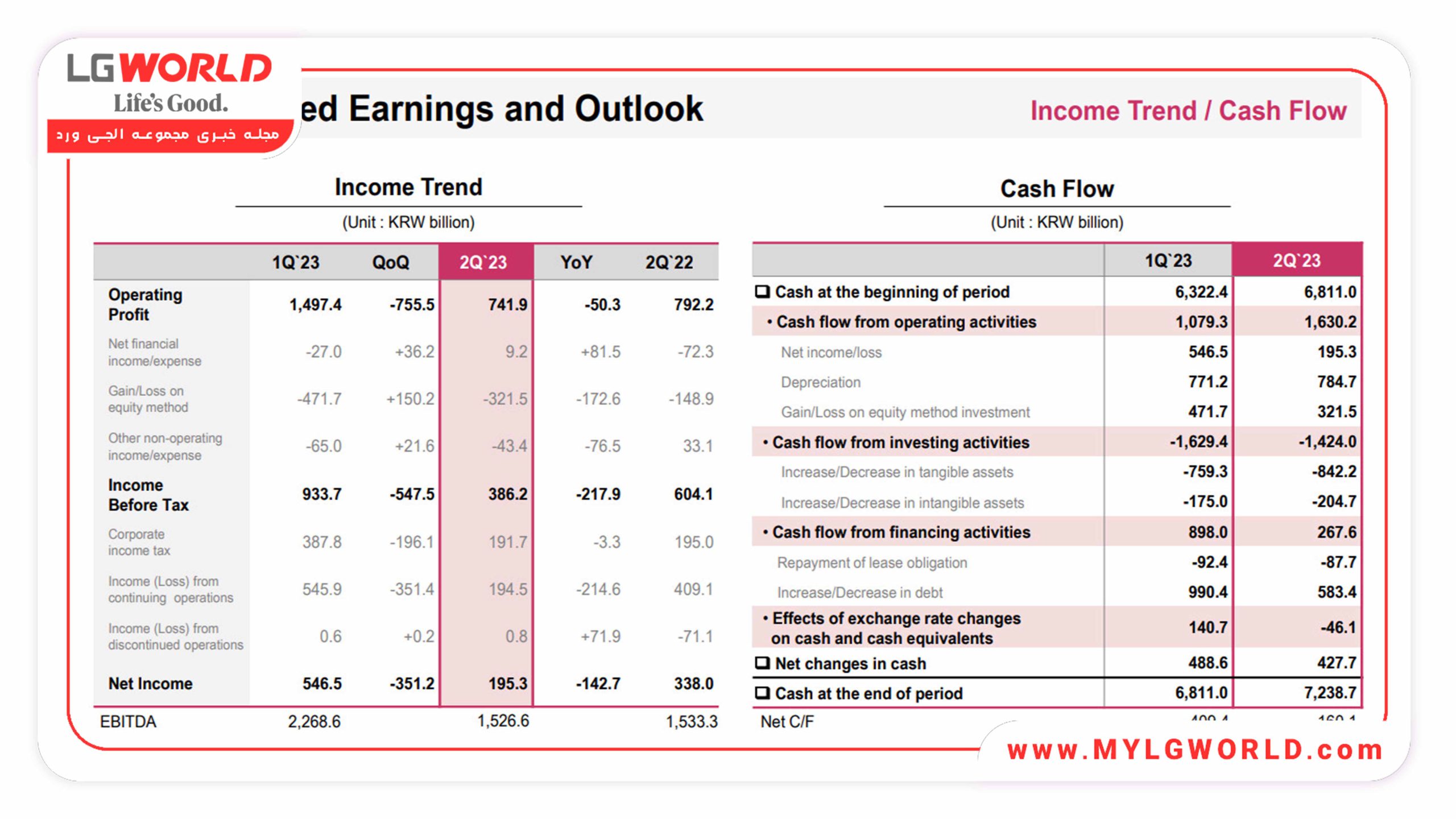The height and width of the screenshot is (819, 1456).
Task: Click Cash flow from investing activities row
Action: point(900,442)
